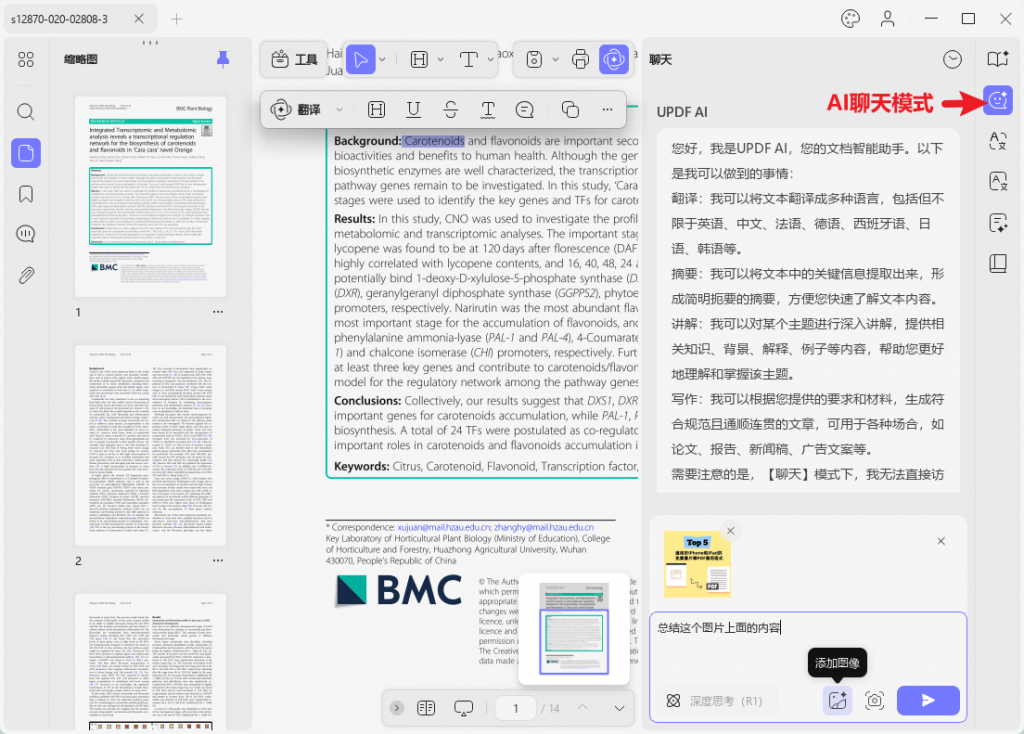Apply highlight from floating toolbar
Image resolution: width=1024 pixels, height=734 pixels.
click(x=376, y=110)
